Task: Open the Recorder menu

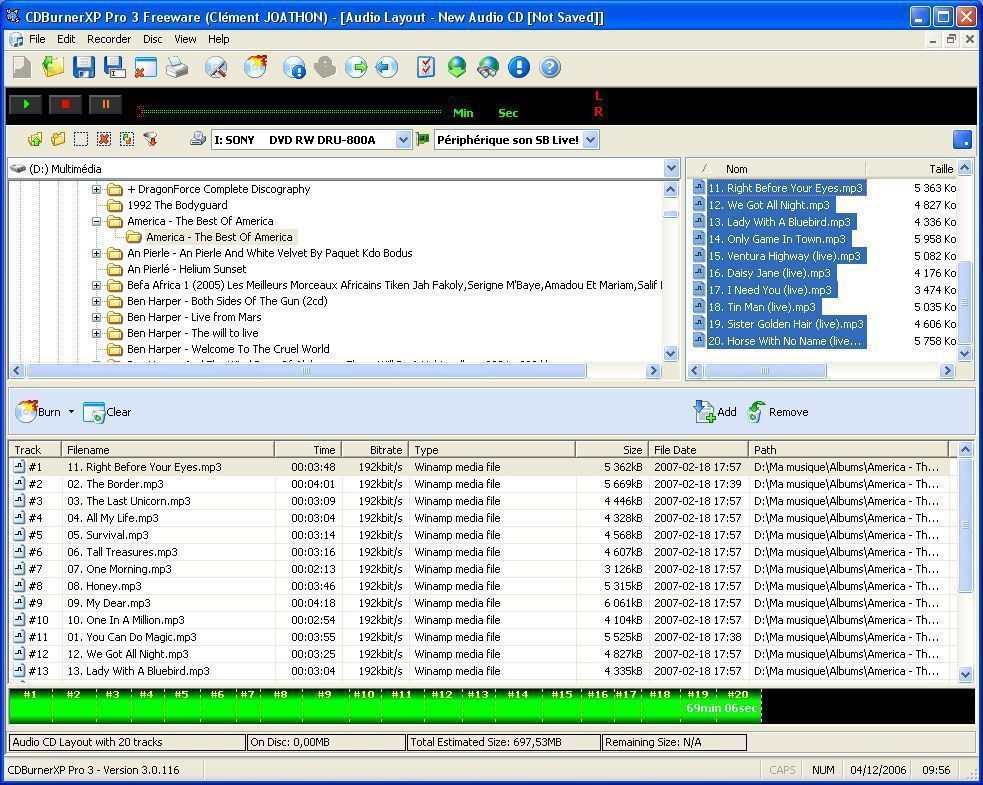Action: [109, 39]
